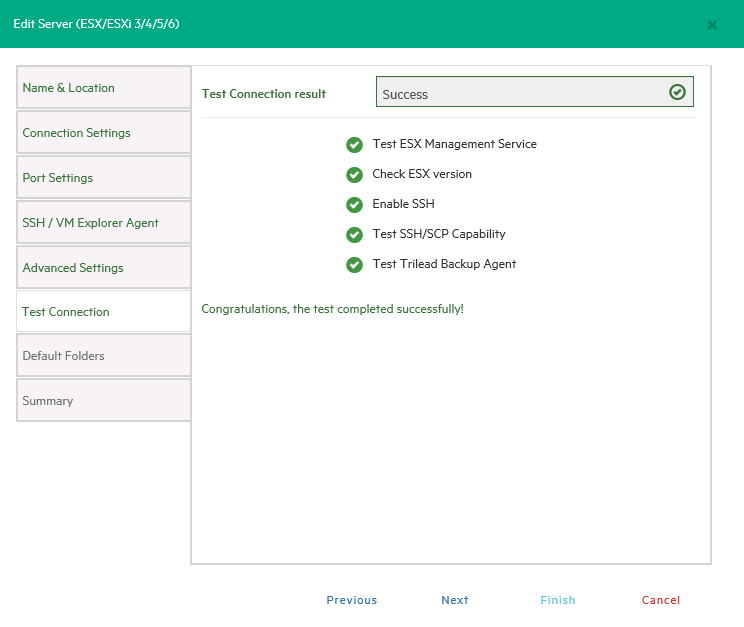This screenshot has height=627, width=744.
Task: Cancel the server edit
Action: click(661, 600)
